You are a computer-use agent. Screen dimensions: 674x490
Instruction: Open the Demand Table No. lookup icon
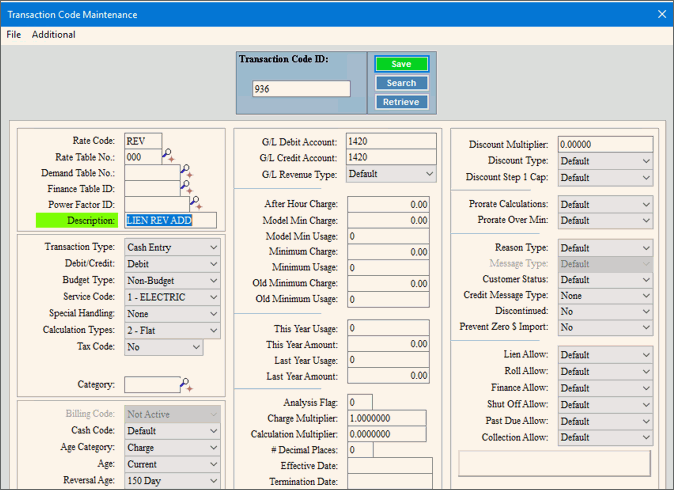tap(187, 171)
